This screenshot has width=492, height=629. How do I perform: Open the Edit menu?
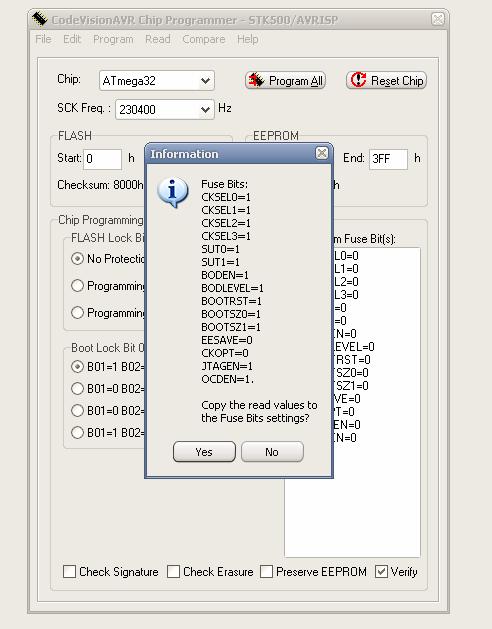72,39
